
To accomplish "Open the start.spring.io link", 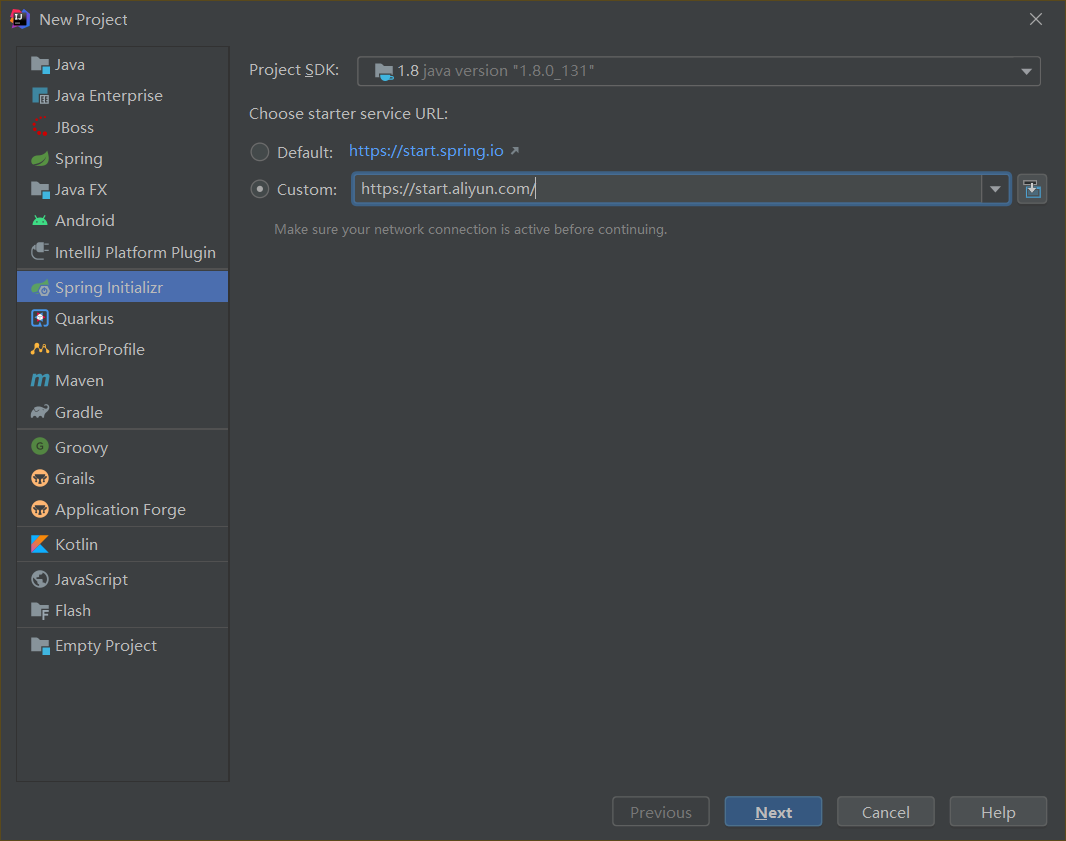I will [426, 151].
